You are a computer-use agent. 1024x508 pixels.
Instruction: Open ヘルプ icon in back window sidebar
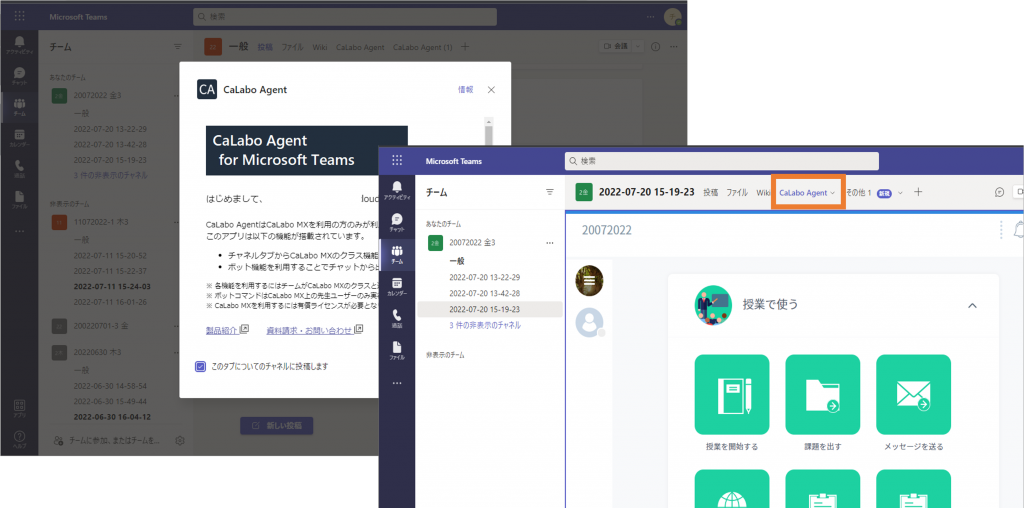[19, 439]
